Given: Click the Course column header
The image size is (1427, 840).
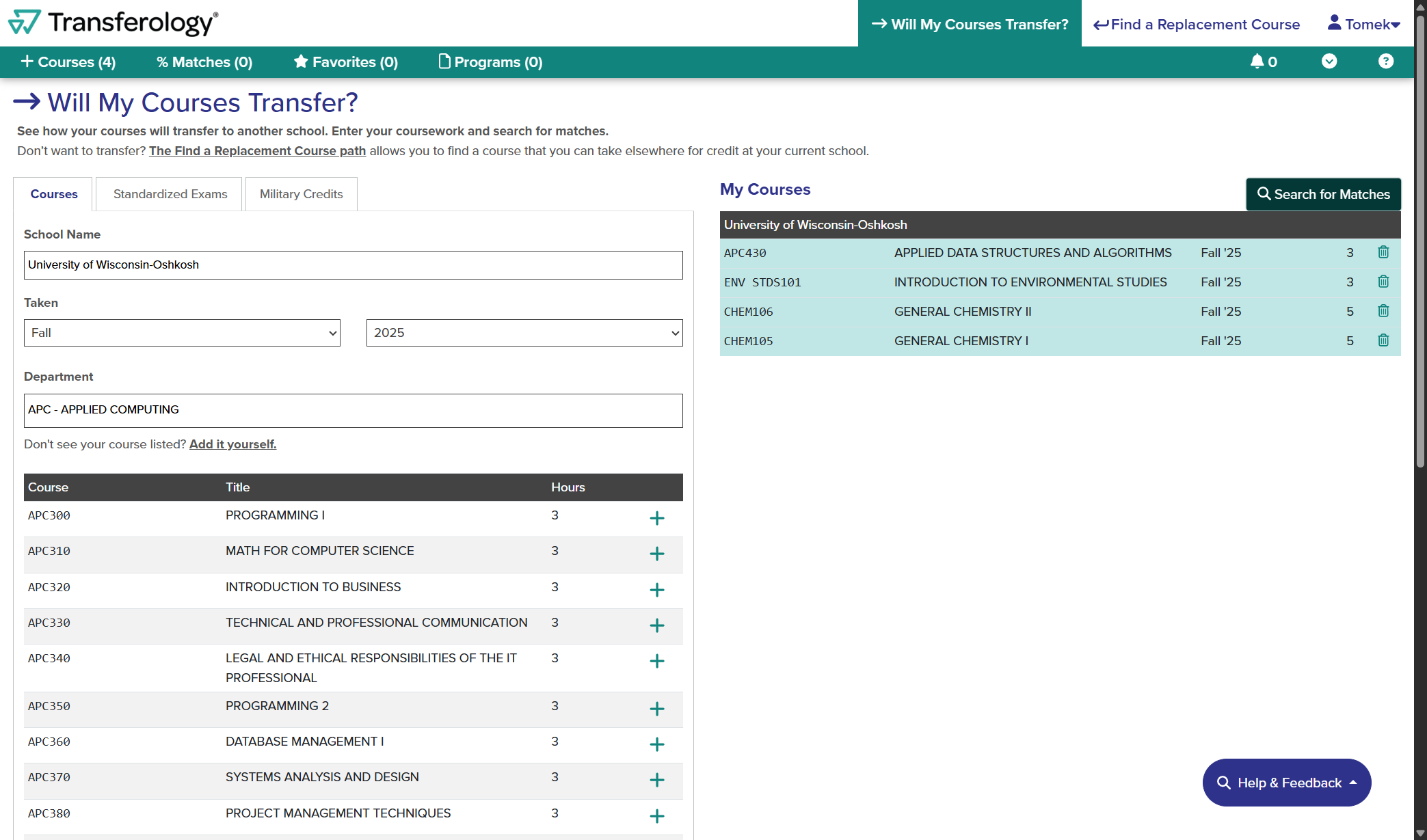Looking at the screenshot, I should coord(48,487).
